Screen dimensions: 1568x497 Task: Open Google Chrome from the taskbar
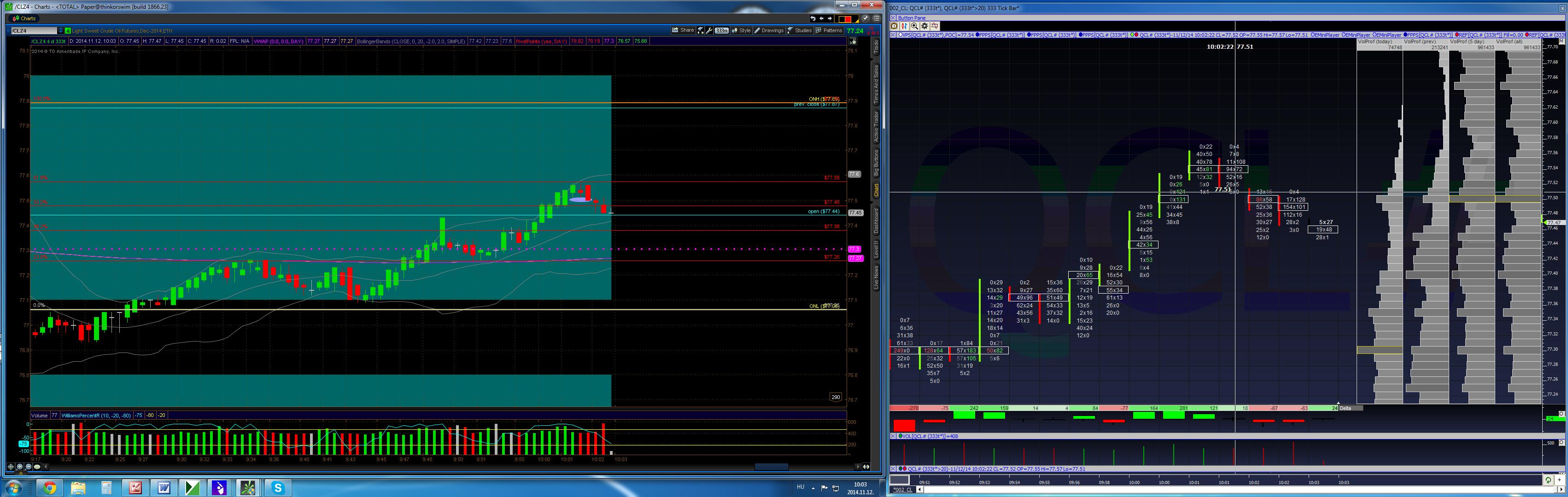(x=49, y=488)
